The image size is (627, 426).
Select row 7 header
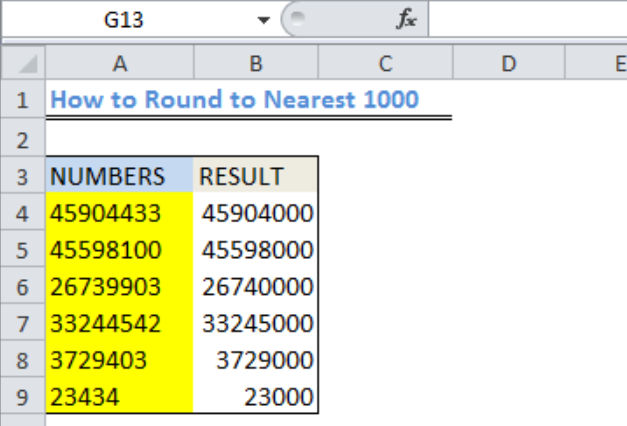tap(23, 323)
